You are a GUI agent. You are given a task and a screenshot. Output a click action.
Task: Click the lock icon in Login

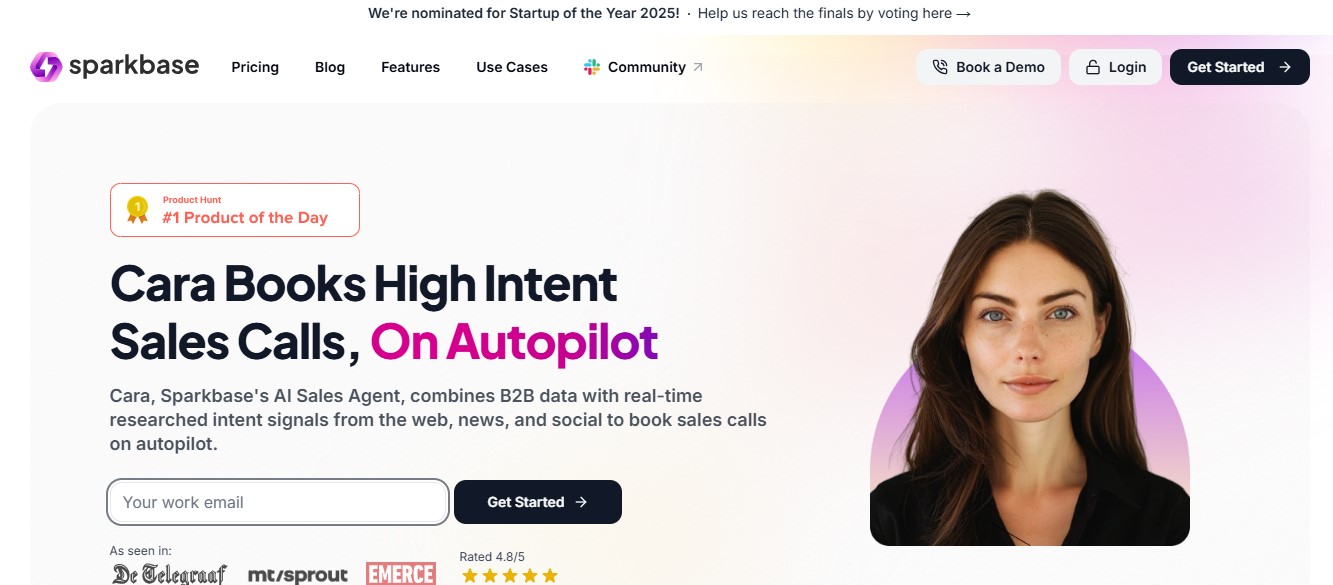click(1092, 67)
